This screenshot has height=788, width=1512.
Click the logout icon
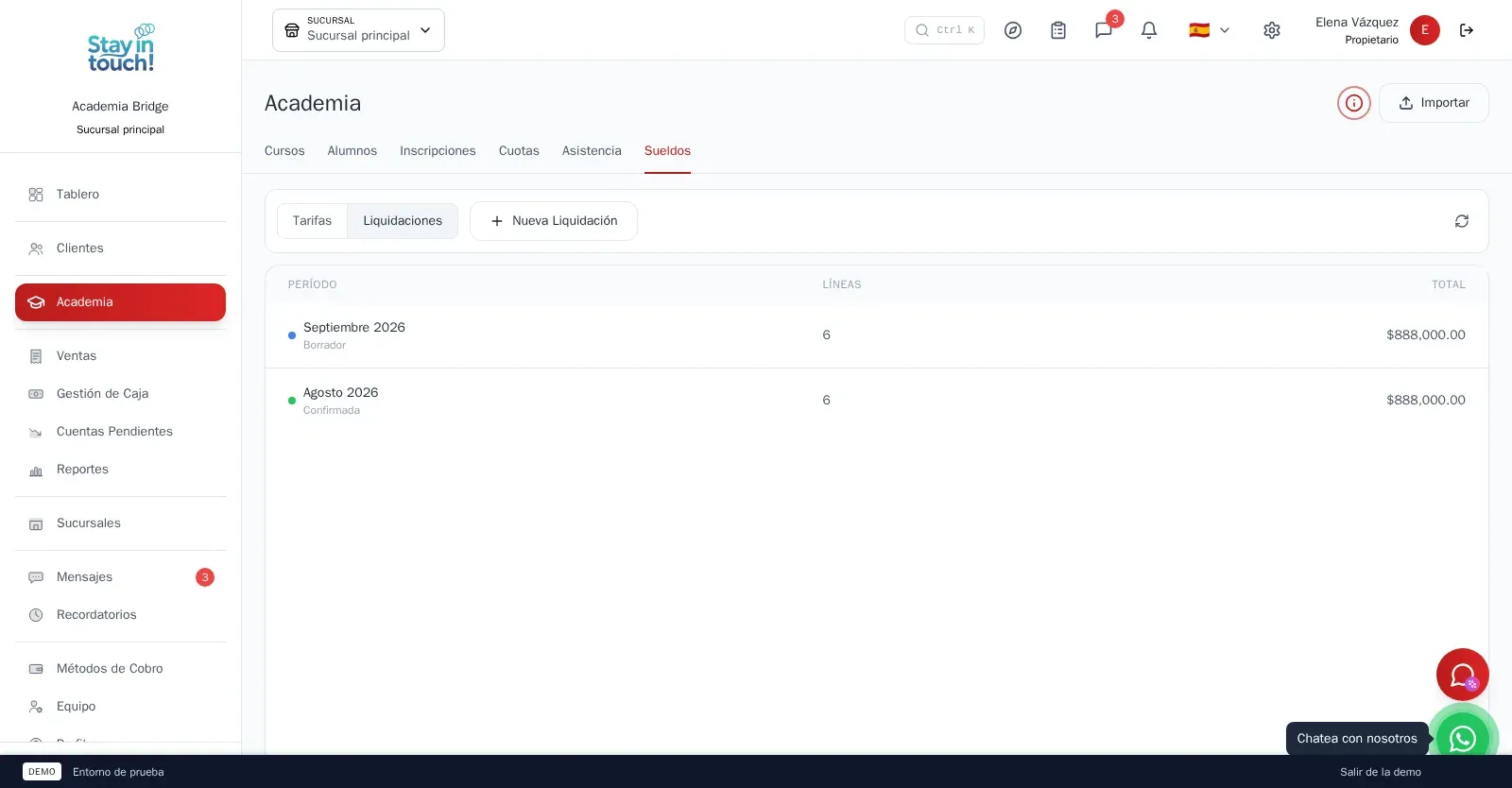point(1467,30)
